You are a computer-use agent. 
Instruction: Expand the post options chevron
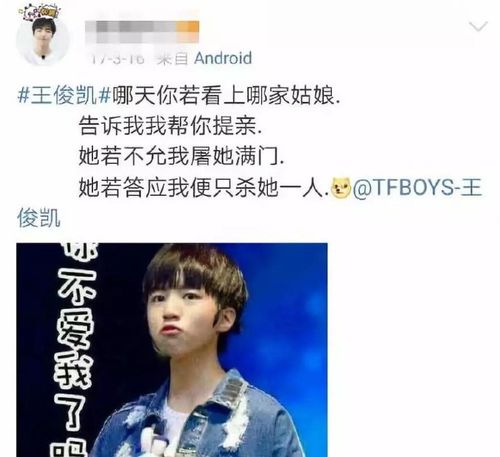tap(478, 27)
